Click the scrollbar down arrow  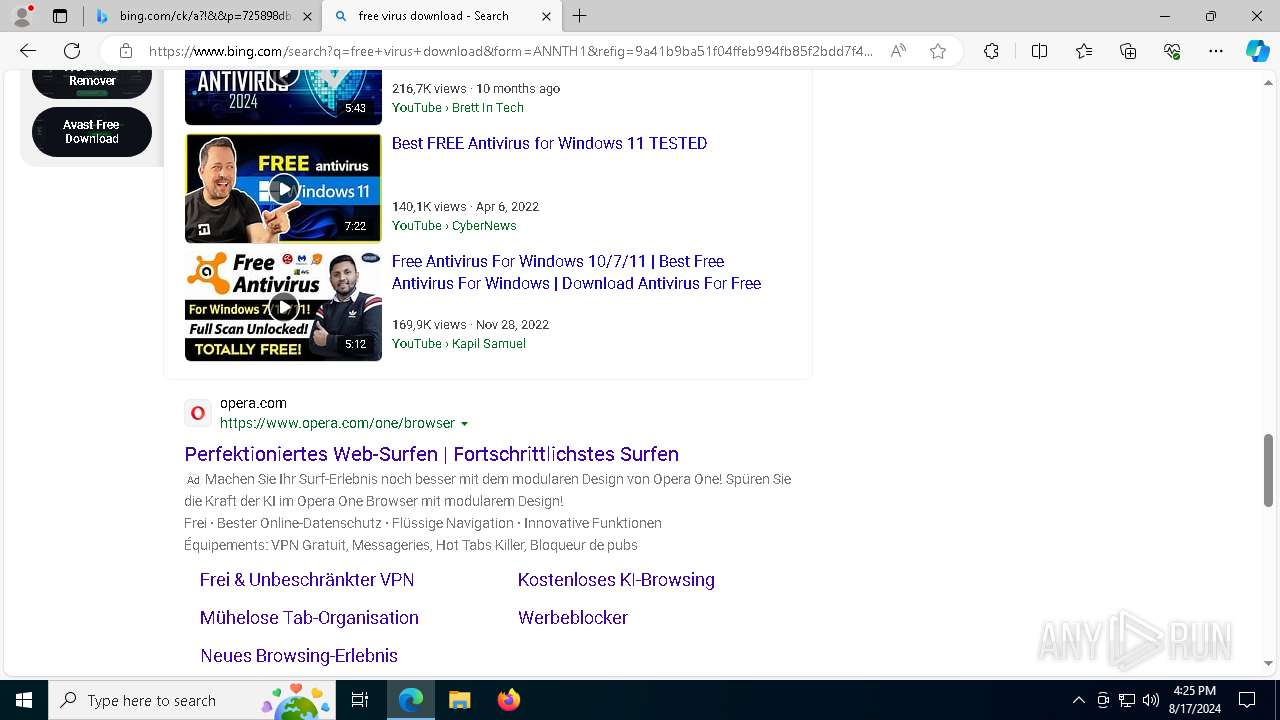coord(1268,663)
